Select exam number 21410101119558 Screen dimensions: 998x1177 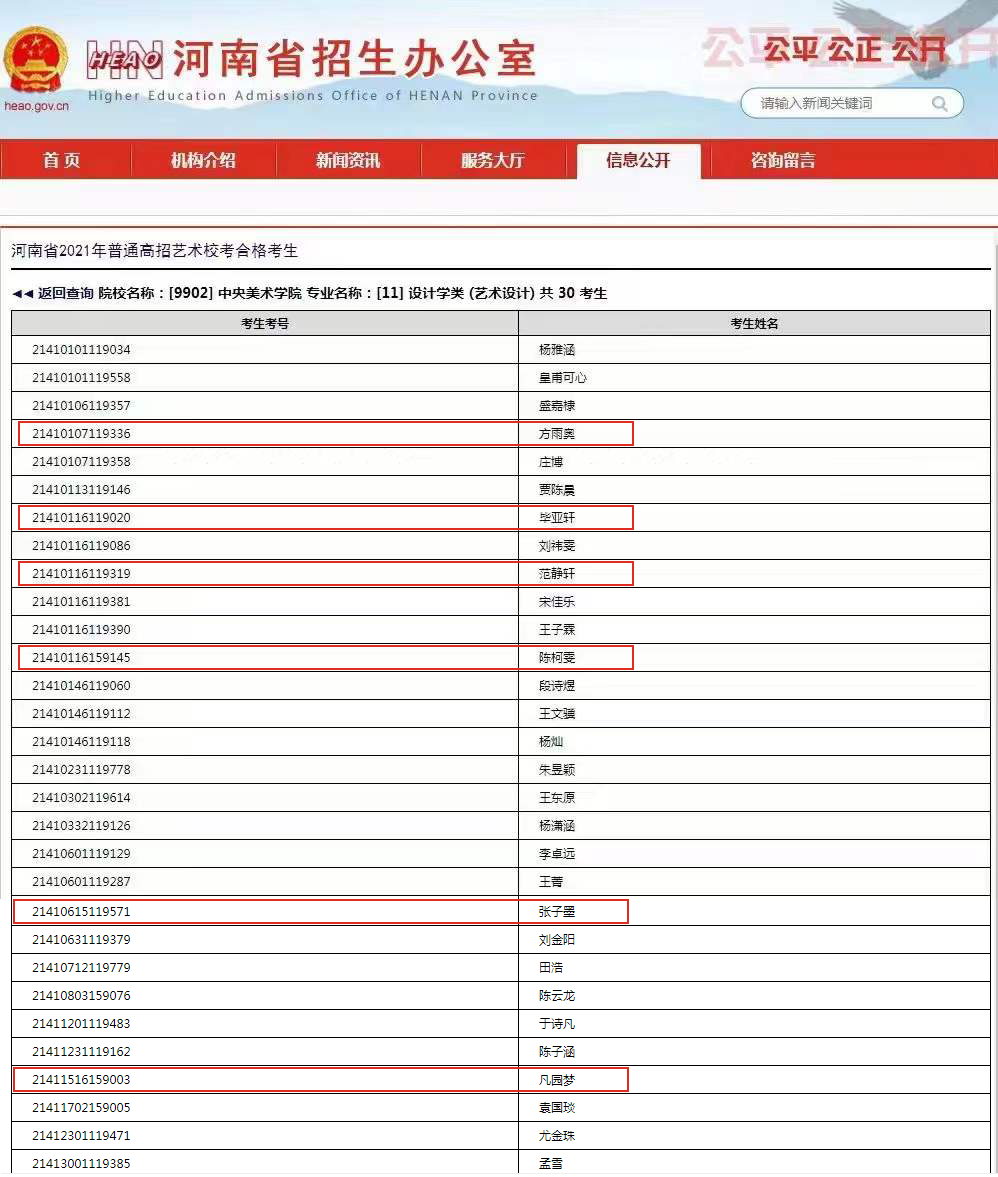click(81, 378)
